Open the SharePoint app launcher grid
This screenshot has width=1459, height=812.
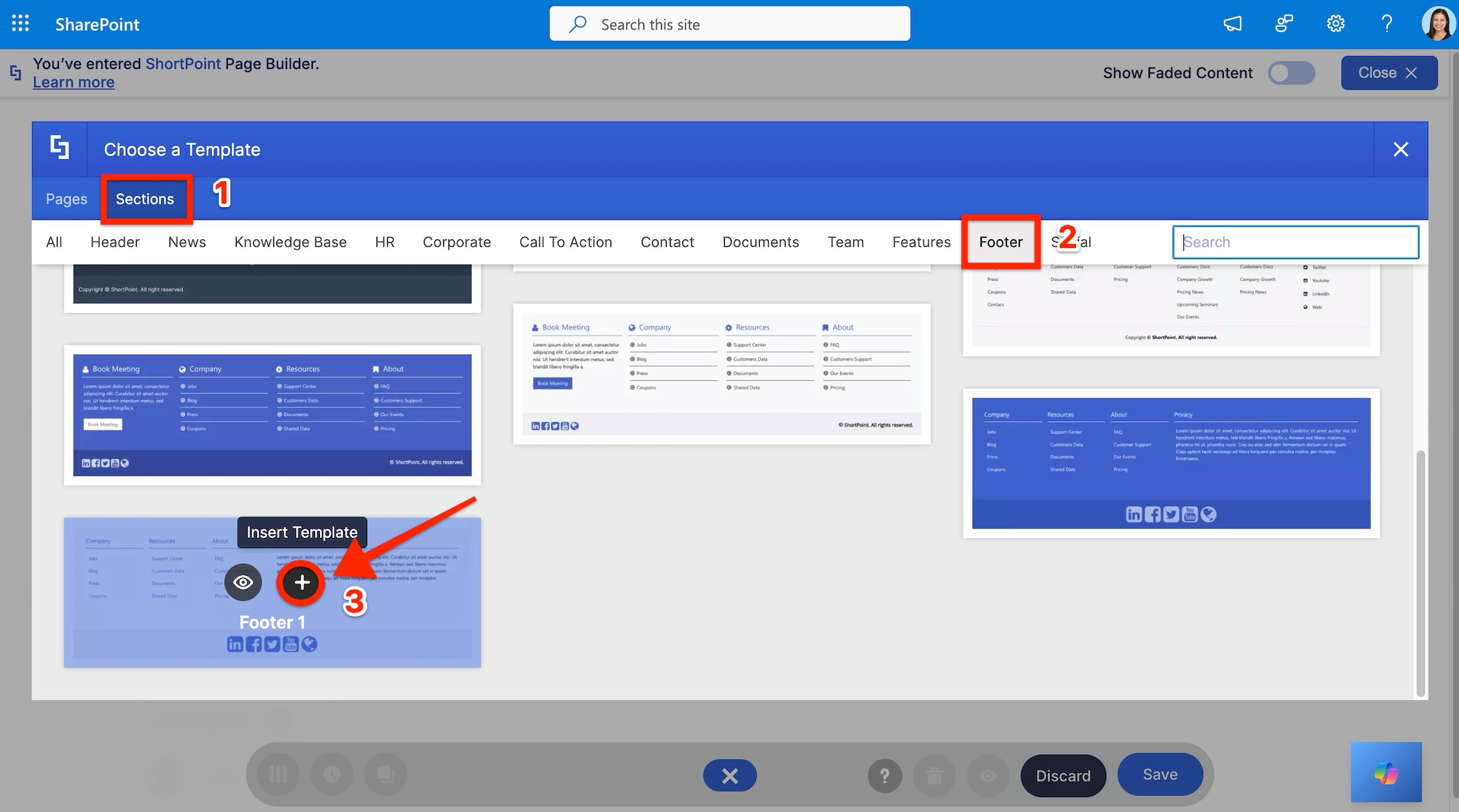point(21,23)
